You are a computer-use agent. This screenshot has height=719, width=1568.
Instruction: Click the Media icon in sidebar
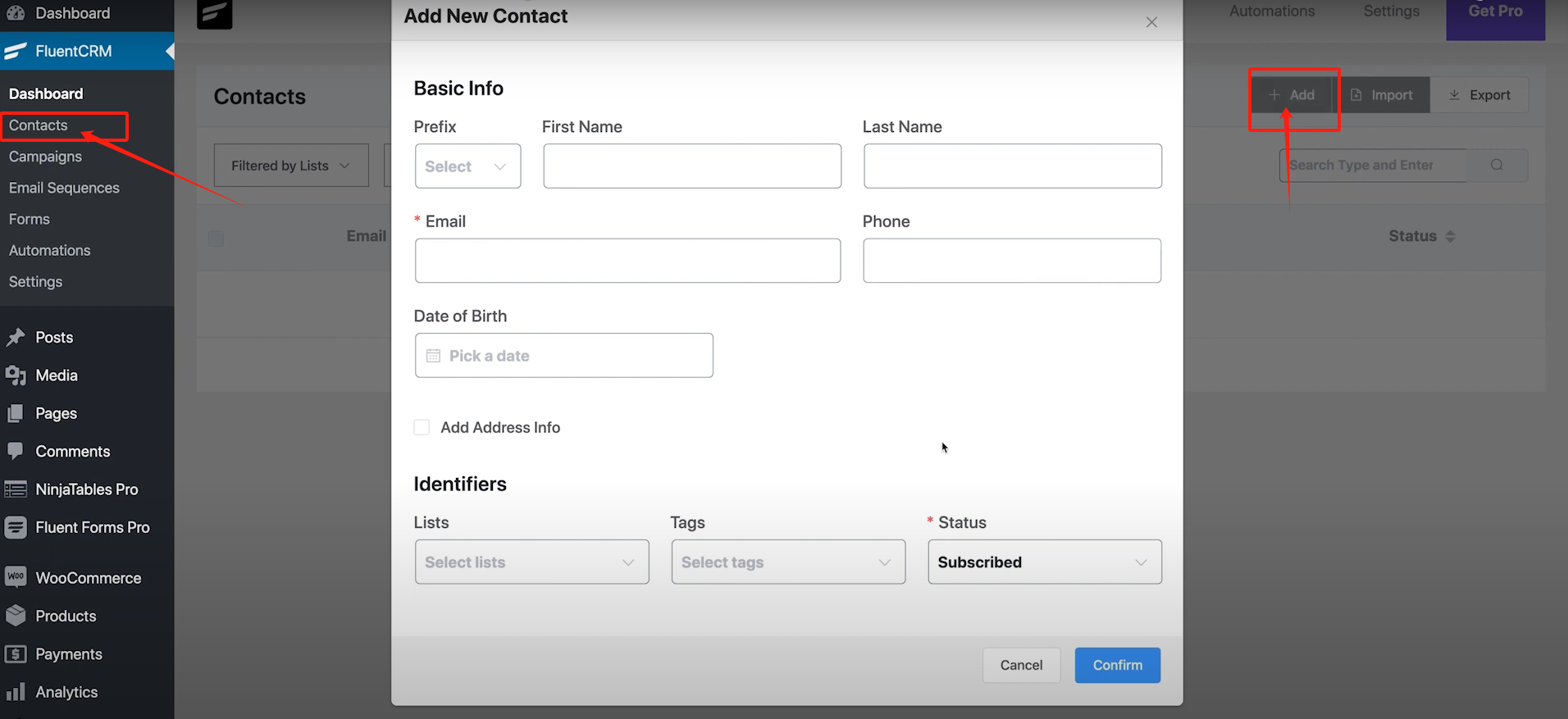point(16,375)
